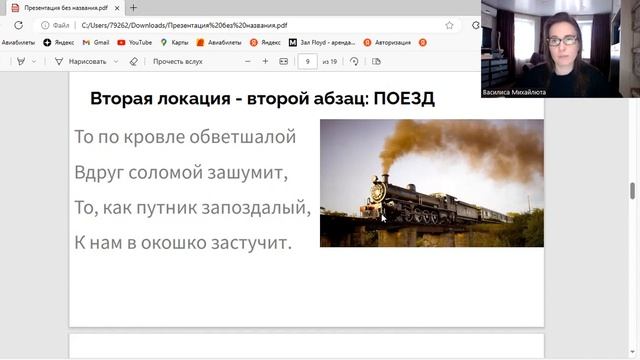Screen dimensions: 640x360
Task: Click the line То по кровле обветшалой
Action: (x=185, y=137)
